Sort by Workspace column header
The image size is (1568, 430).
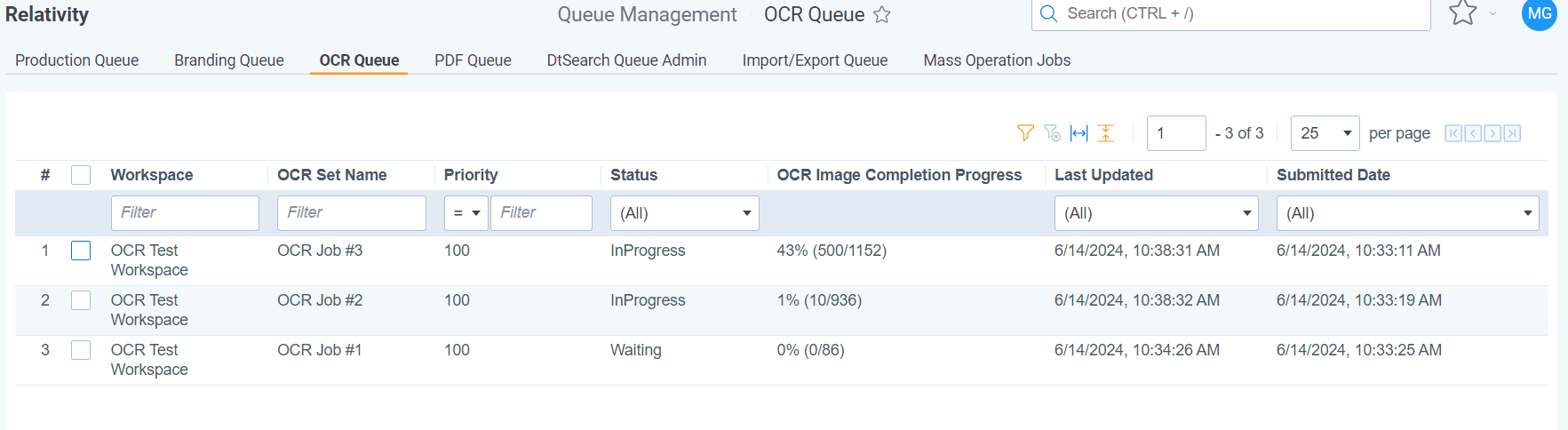pos(152,175)
